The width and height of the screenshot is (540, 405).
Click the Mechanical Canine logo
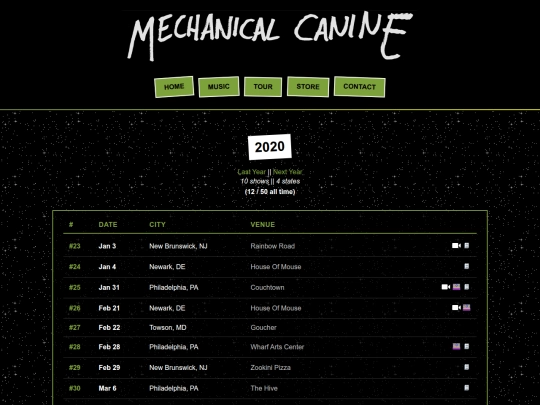[270, 36]
